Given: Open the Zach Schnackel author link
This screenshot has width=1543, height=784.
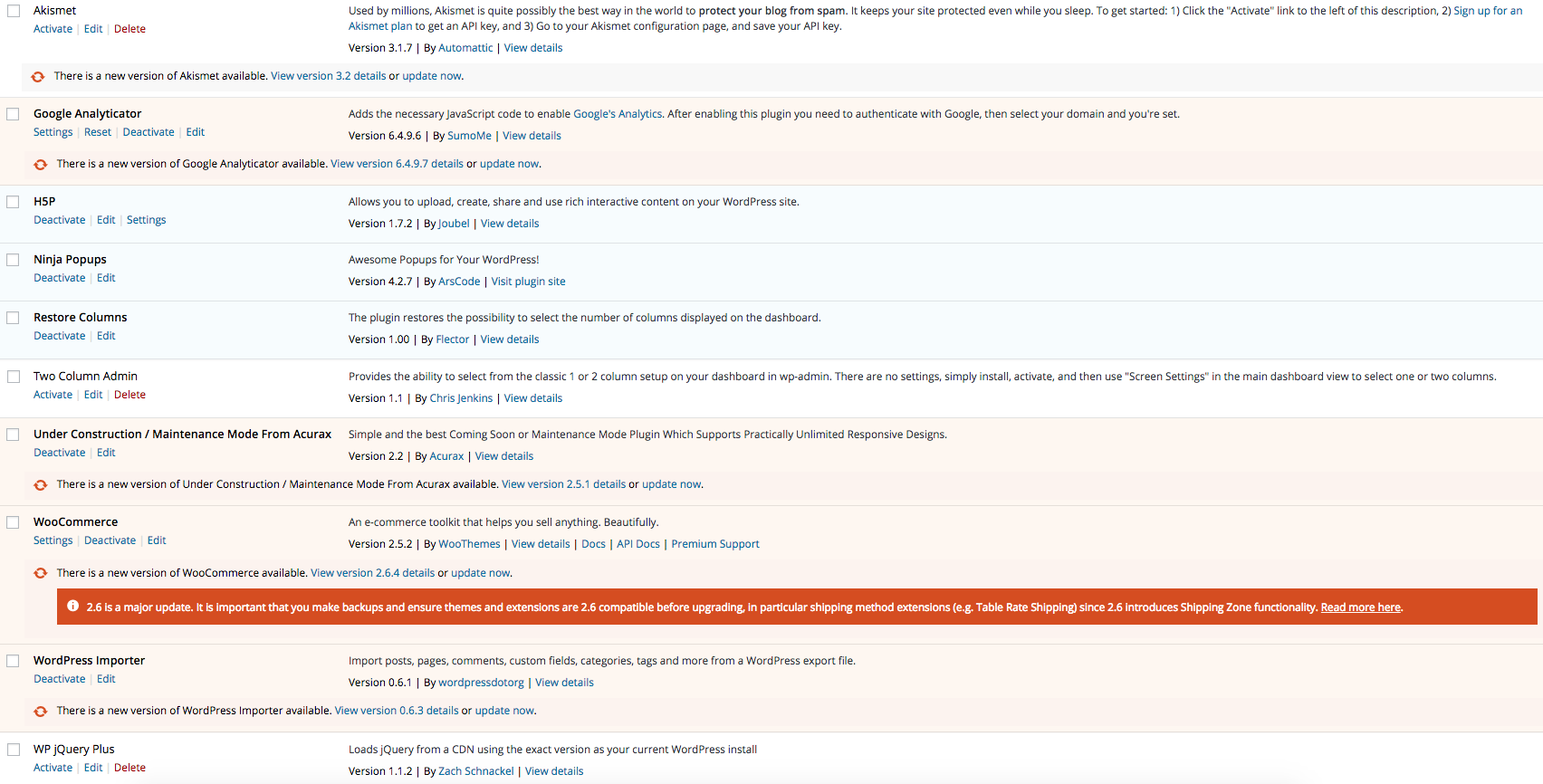Looking at the screenshot, I should (x=475, y=771).
